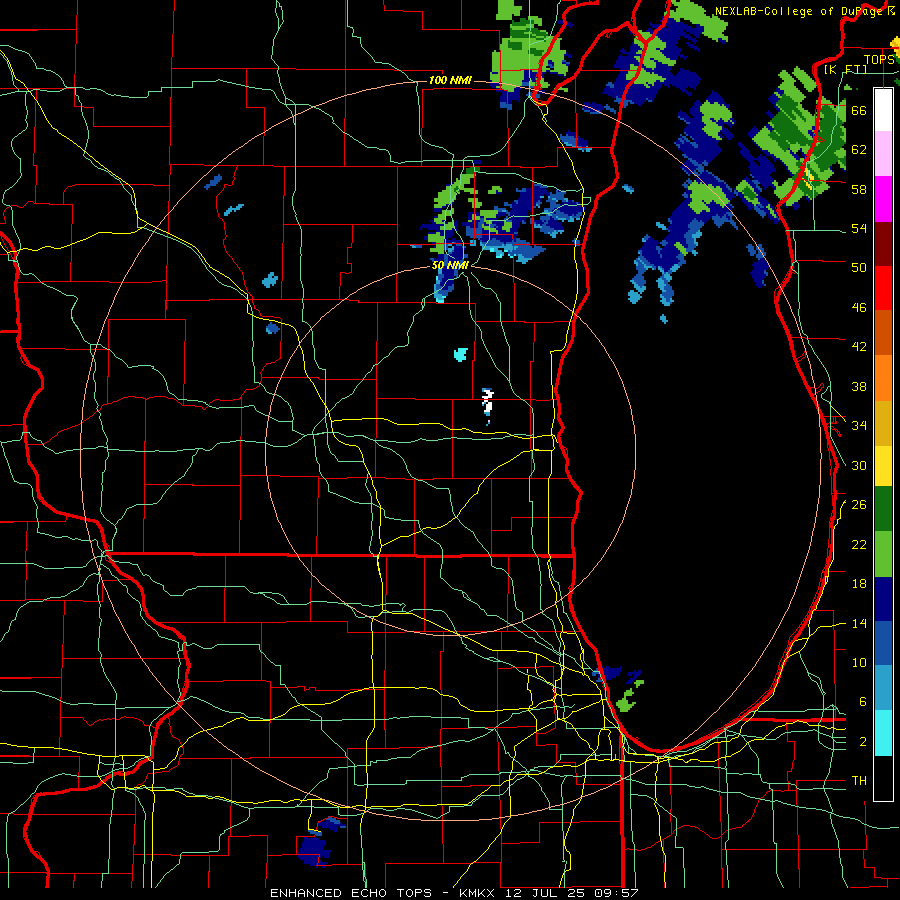Image resolution: width=900 pixels, height=900 pixels.
Task: Click the '46' legend value
Action: (x=859, y=308)
